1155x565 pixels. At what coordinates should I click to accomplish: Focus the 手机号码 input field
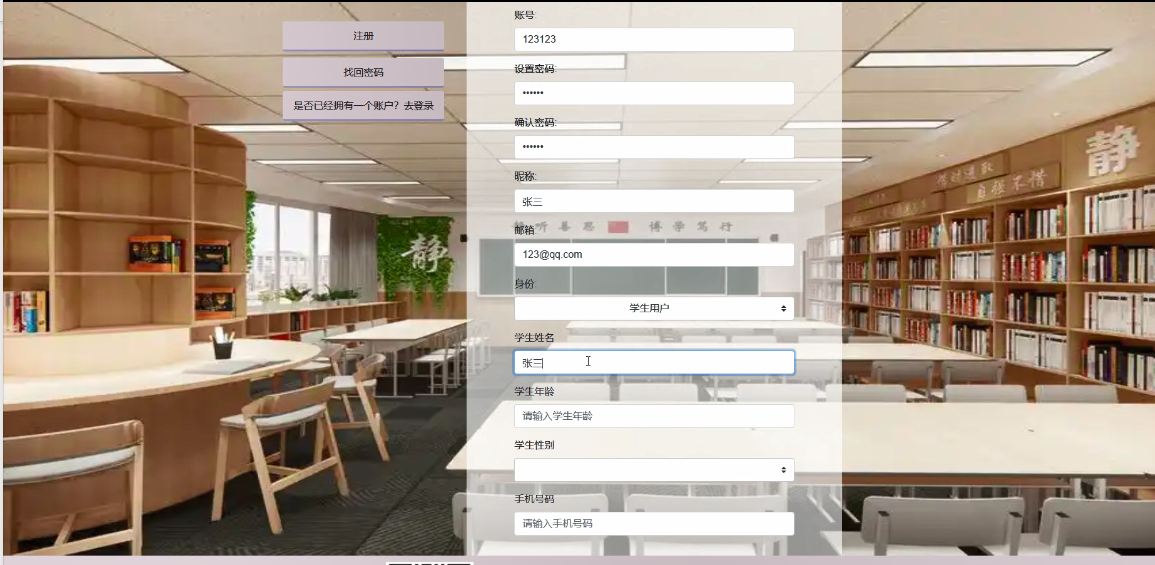pos(654,524)
